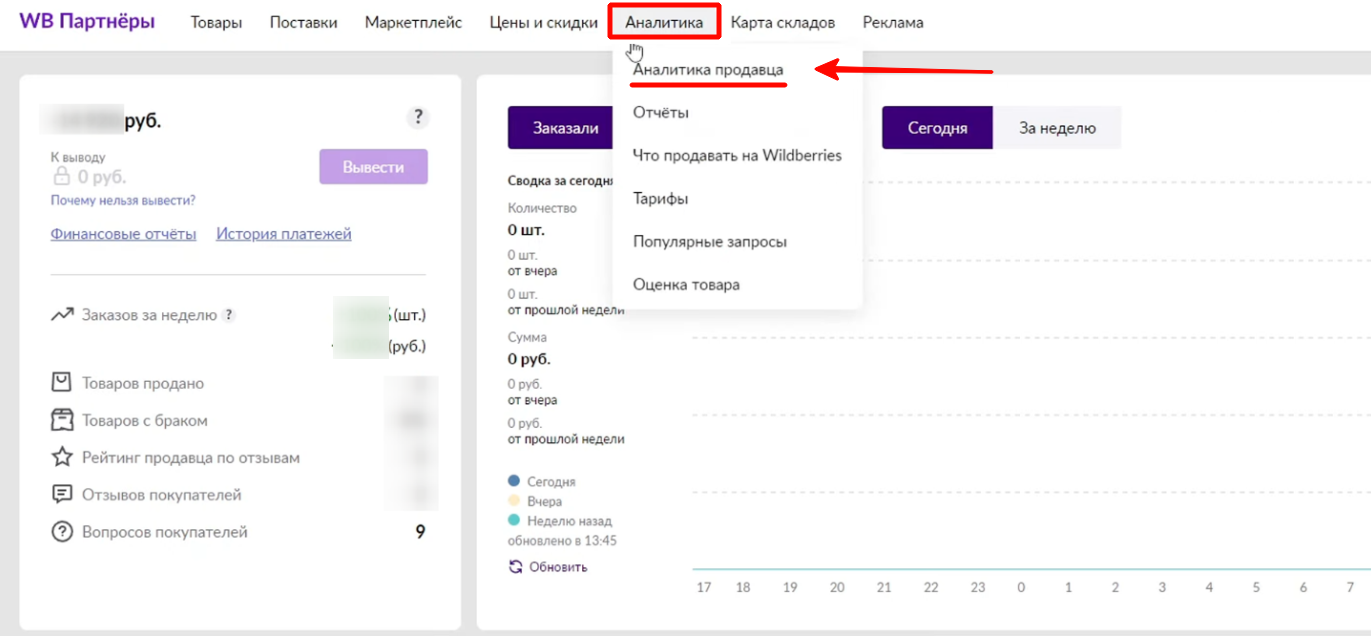Click the Вопросов покупателей question circle icon

click(62, 532)
